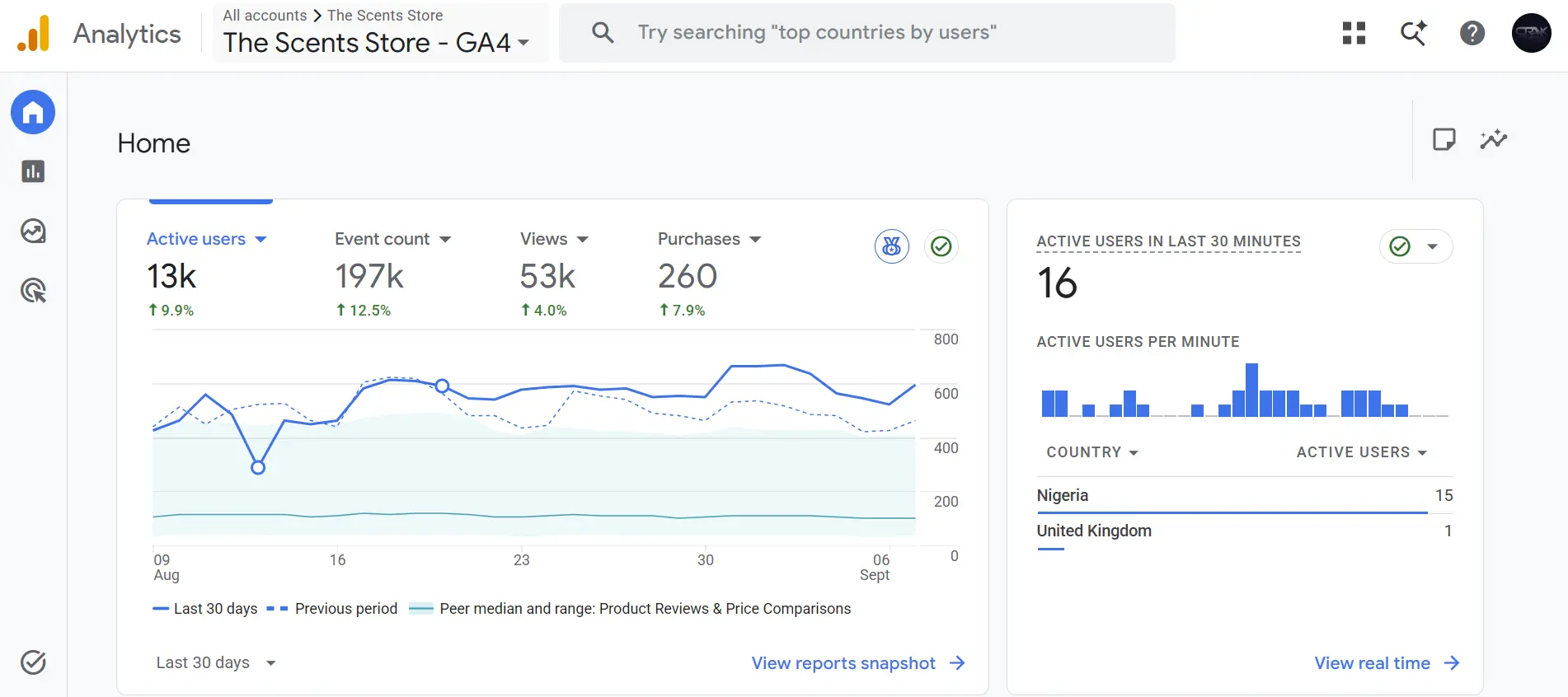Image resolution: width=1568 pixels, height=697 pixels.
Task: Click The Scents Store breadcrumb
Action: point(385,16)
